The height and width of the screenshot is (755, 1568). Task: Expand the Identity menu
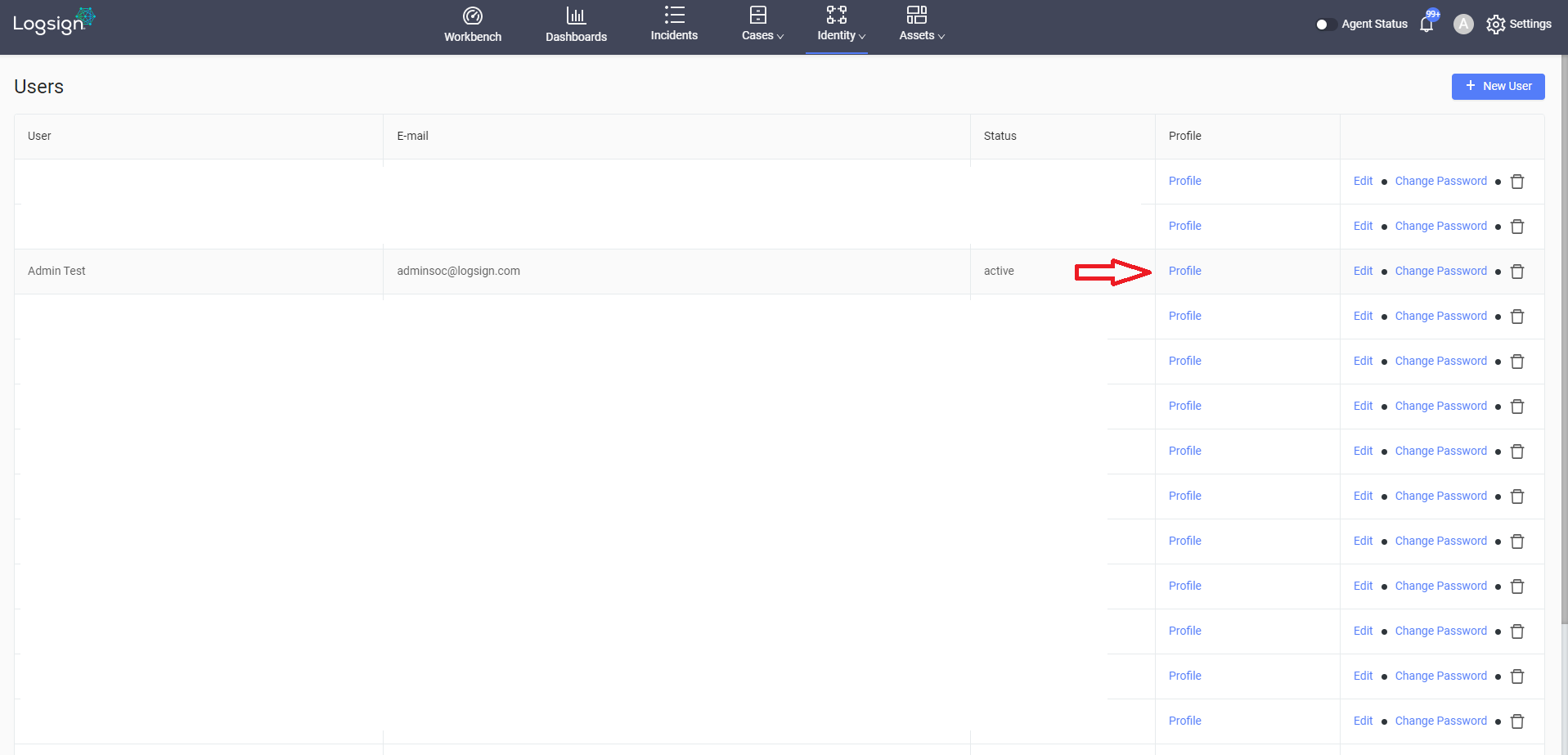coord(840,25)
